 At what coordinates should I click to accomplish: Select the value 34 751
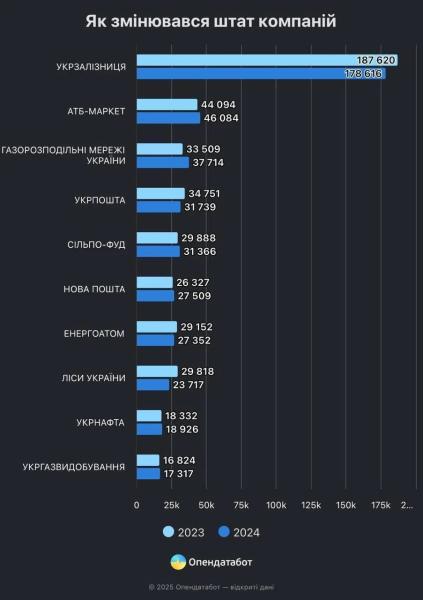pyautogui.click(x=204, y=194)
